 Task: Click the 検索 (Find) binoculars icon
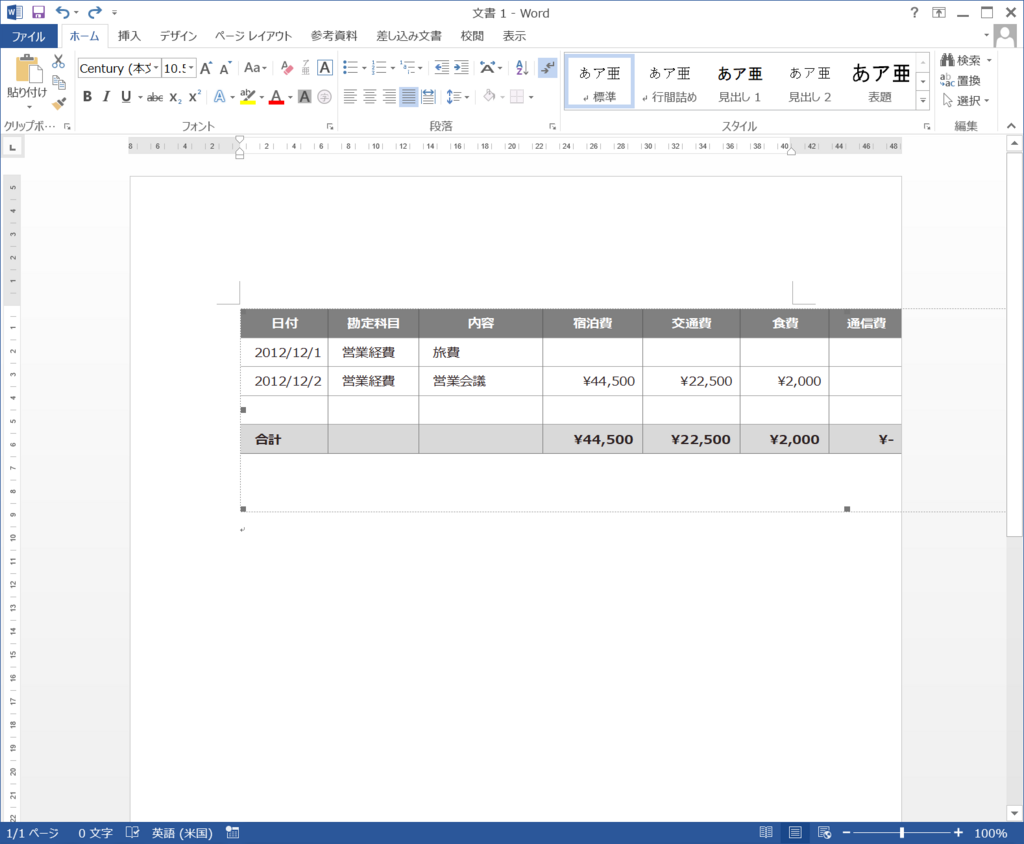point(947,60)
